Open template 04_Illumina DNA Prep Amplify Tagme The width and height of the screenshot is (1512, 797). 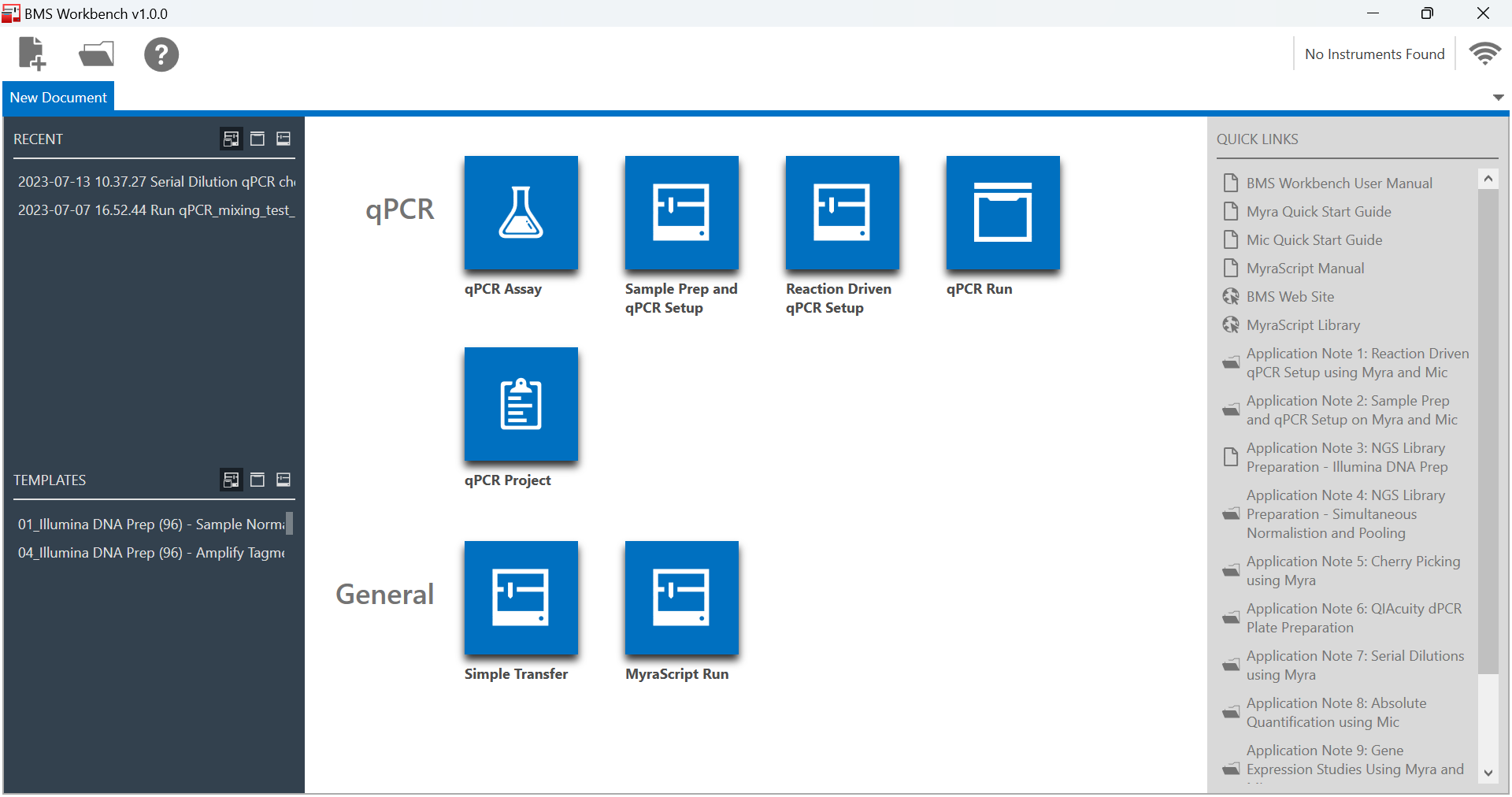tap(151, 552)
